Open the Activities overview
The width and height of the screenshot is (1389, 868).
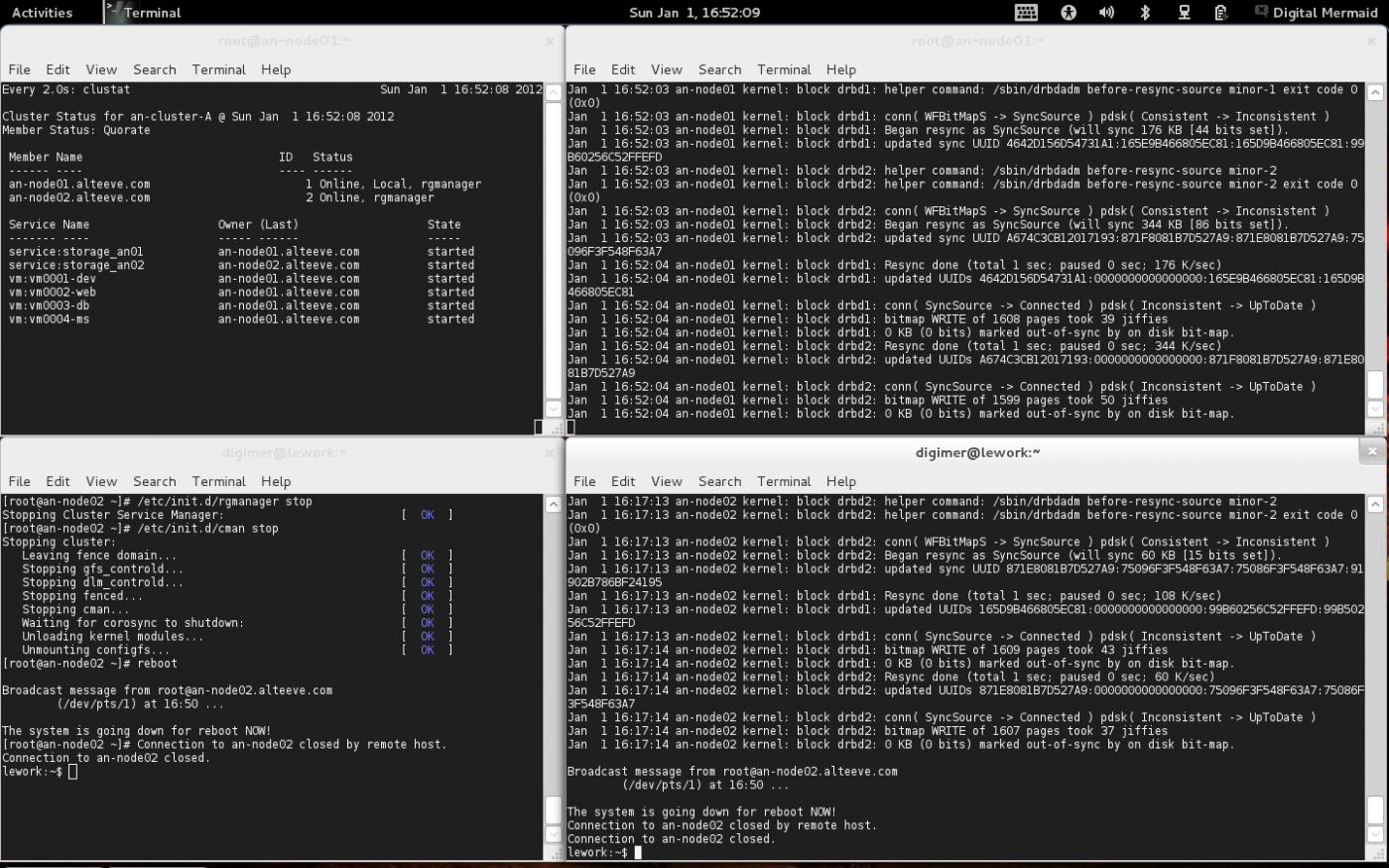point(42,12)
